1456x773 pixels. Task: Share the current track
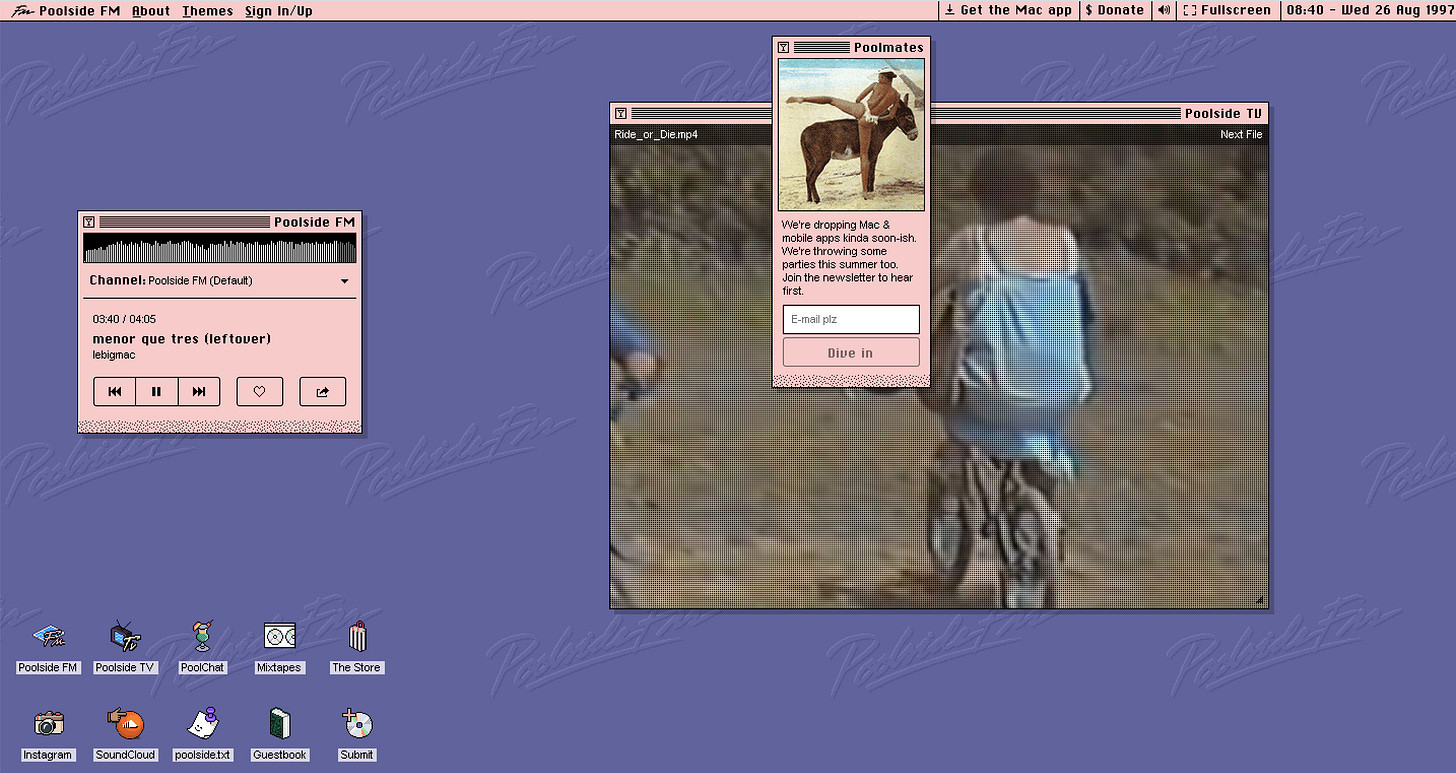[323, 392]
